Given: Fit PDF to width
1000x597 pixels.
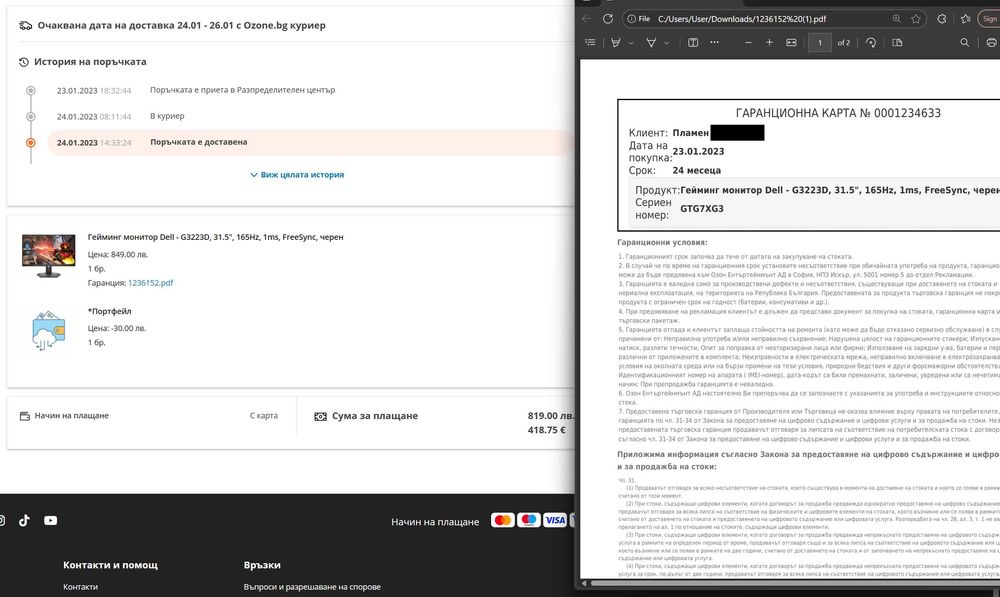Looking at the screenshot, I should pos(791,42).
